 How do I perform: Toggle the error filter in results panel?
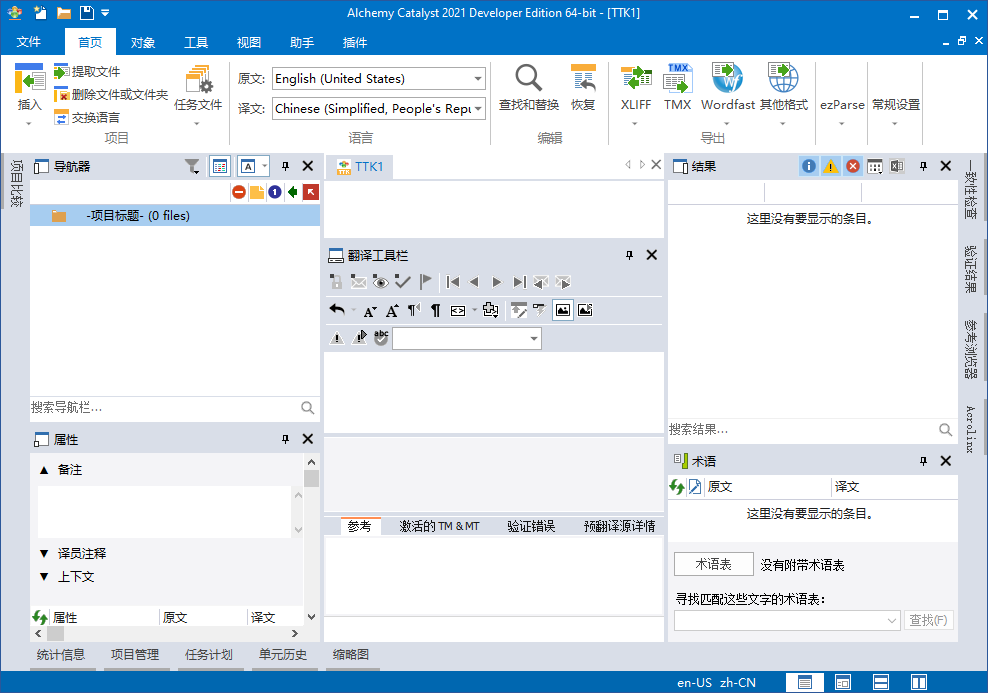[853, 166]
